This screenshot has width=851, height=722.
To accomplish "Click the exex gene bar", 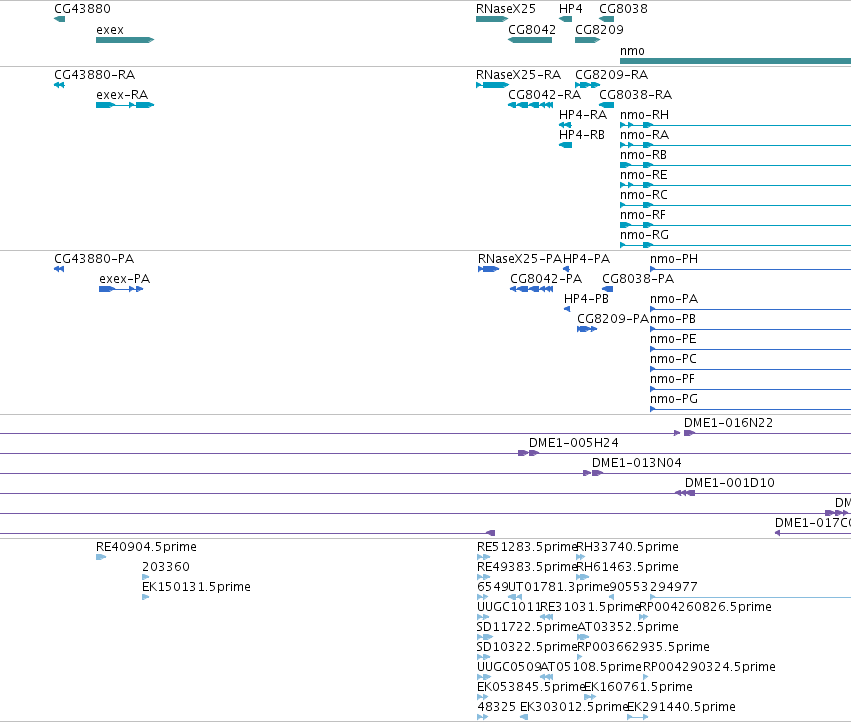I will click(x=125, y=40).
